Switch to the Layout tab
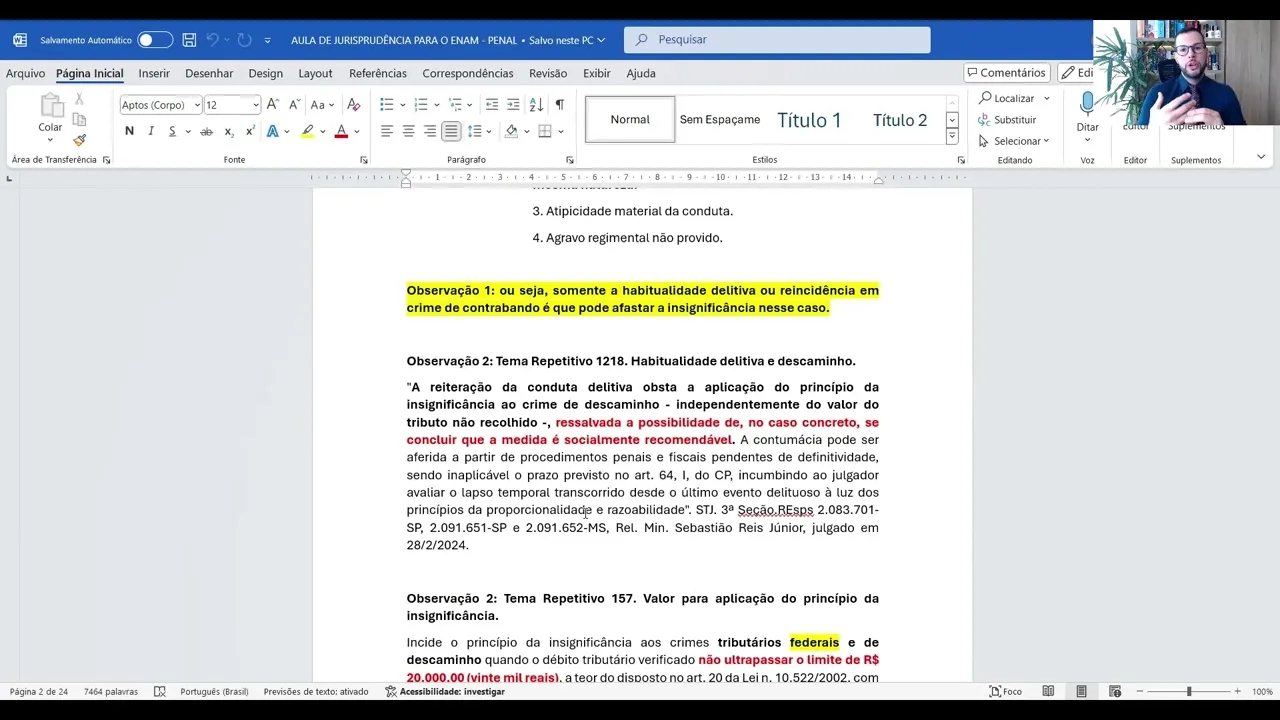1280x720 pixels. pyautogui.click(x=315, y=73)
